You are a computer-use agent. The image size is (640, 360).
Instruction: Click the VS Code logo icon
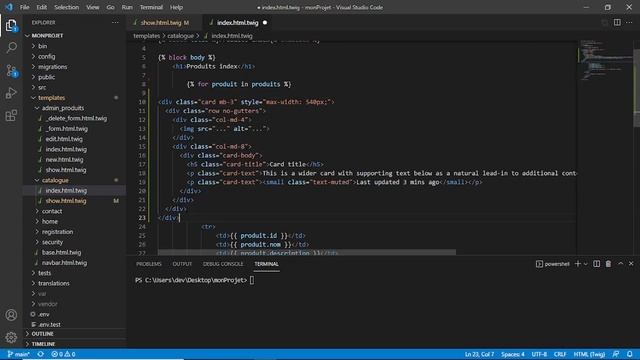[x=9, y=7]
